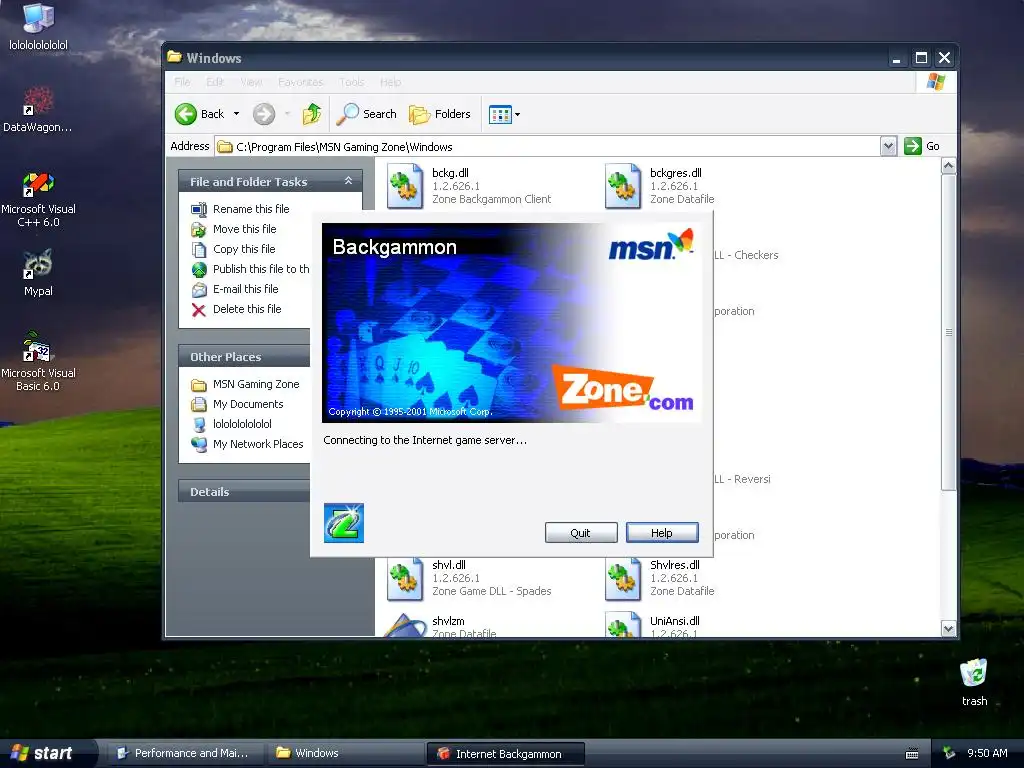
Task: Click the Search toolbar button
Action: tap(366, 114)
